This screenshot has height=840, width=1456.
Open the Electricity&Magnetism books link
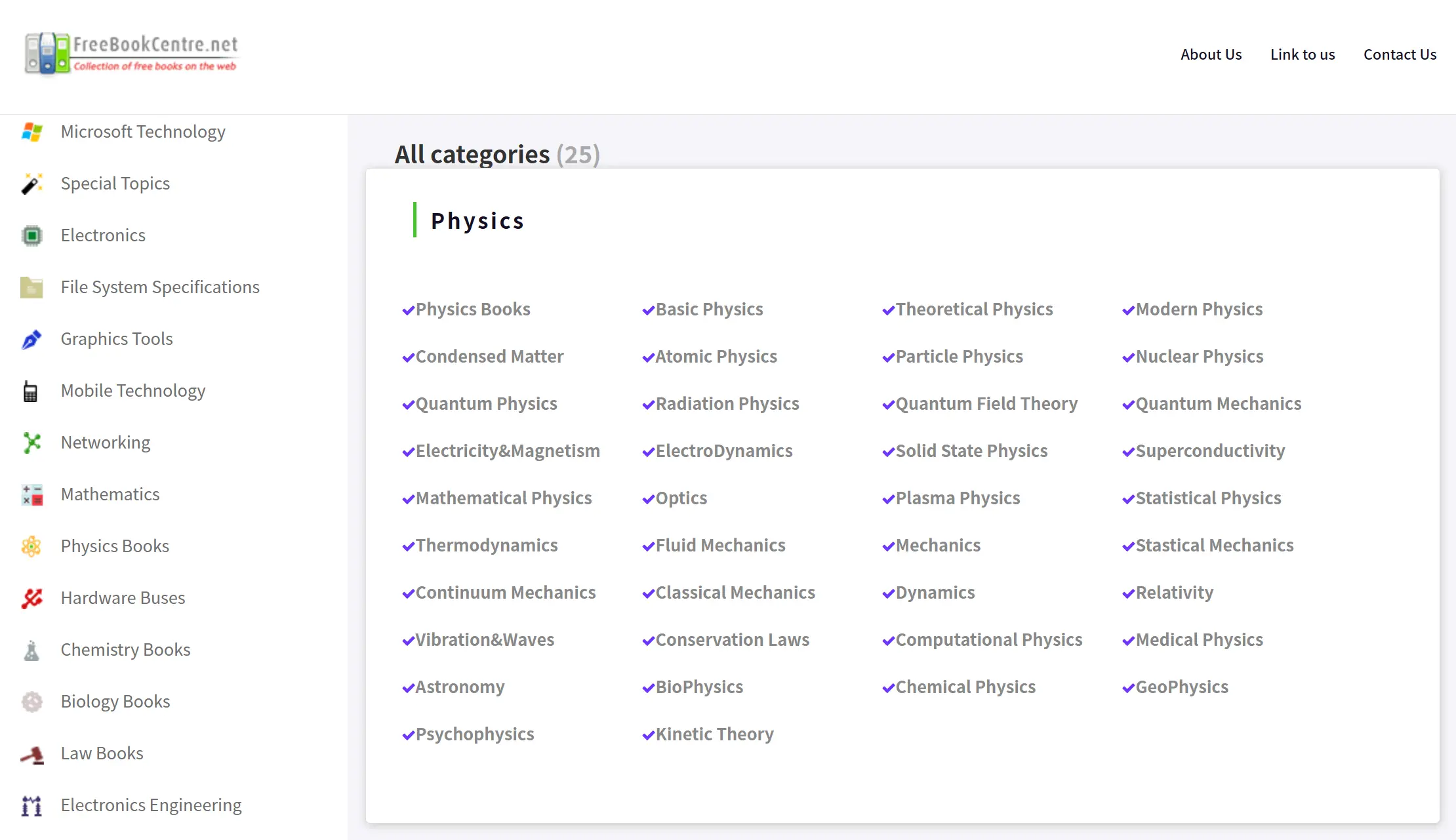click(507, 451)
